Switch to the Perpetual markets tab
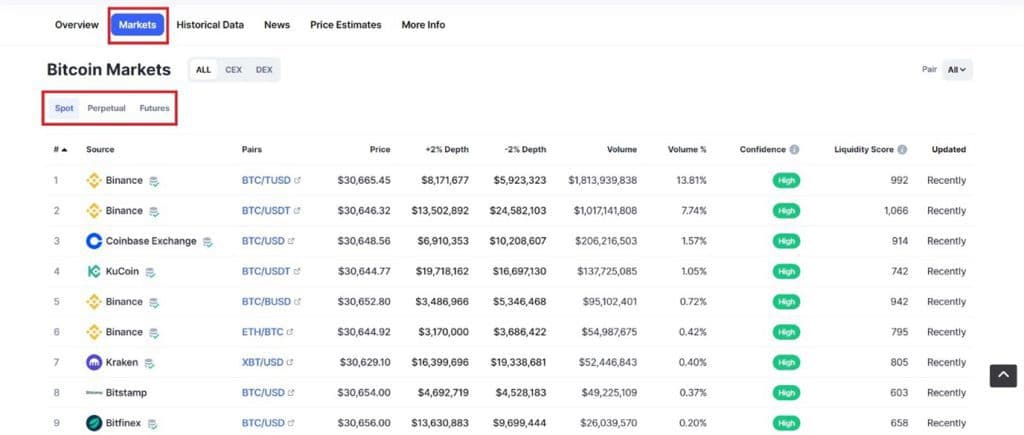Viewport: 1024px width, 435px height. 106,108
